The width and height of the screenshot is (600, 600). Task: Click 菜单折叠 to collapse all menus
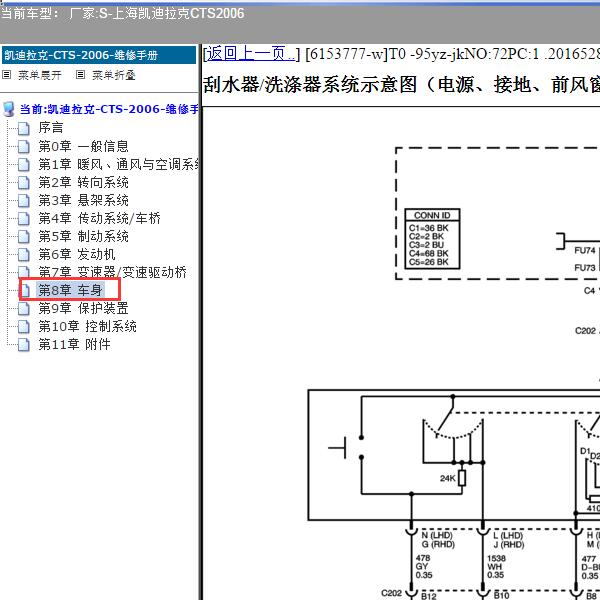pos(114,75)
